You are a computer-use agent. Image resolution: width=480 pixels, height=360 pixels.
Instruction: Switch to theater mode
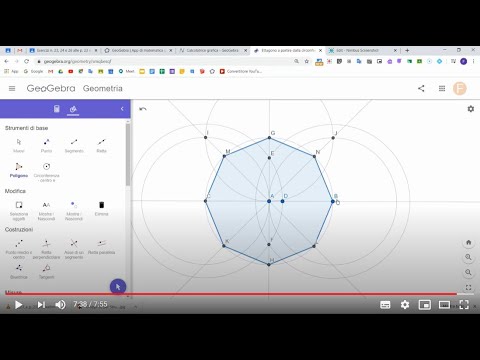coord(444,305)
